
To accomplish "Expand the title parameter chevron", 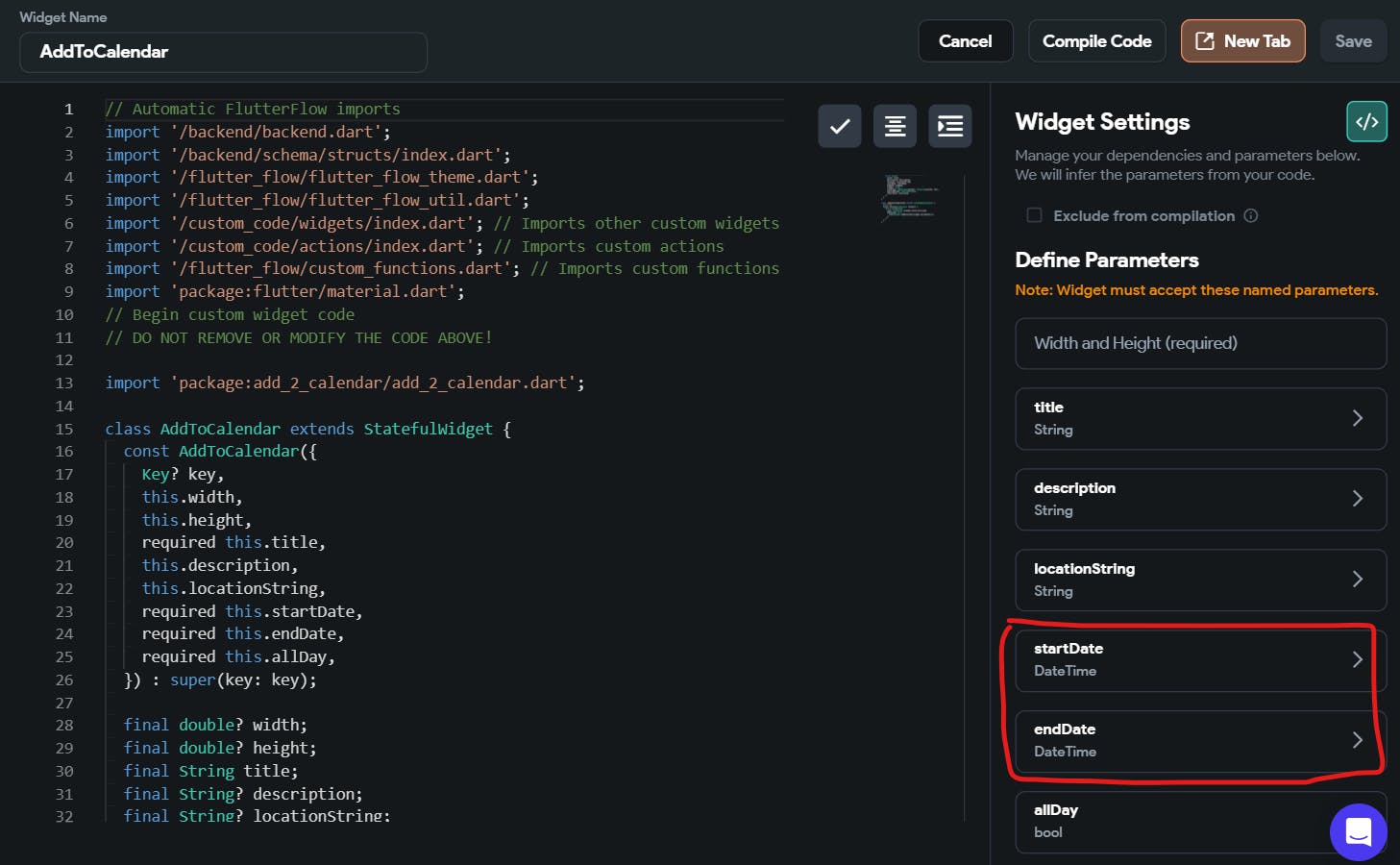I will point(1357,418).
